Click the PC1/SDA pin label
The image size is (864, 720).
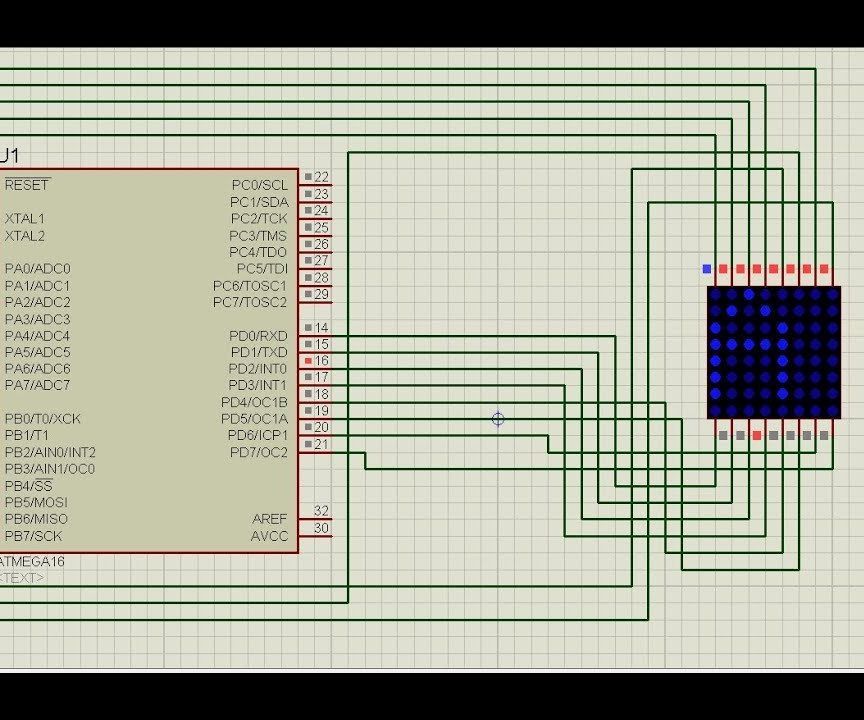259,202
